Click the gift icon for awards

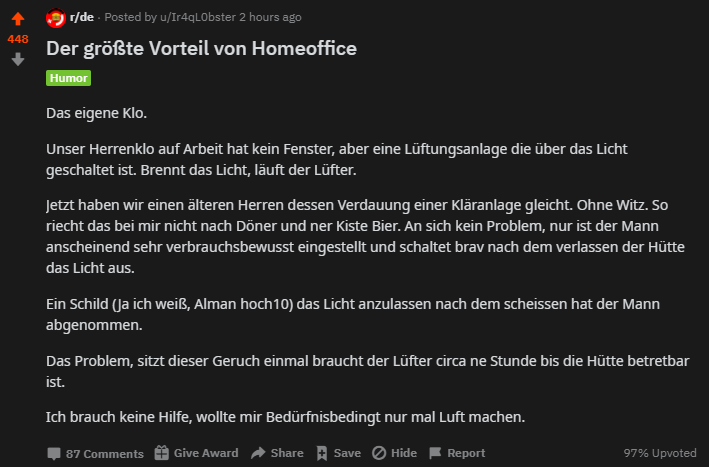[161, 453]
